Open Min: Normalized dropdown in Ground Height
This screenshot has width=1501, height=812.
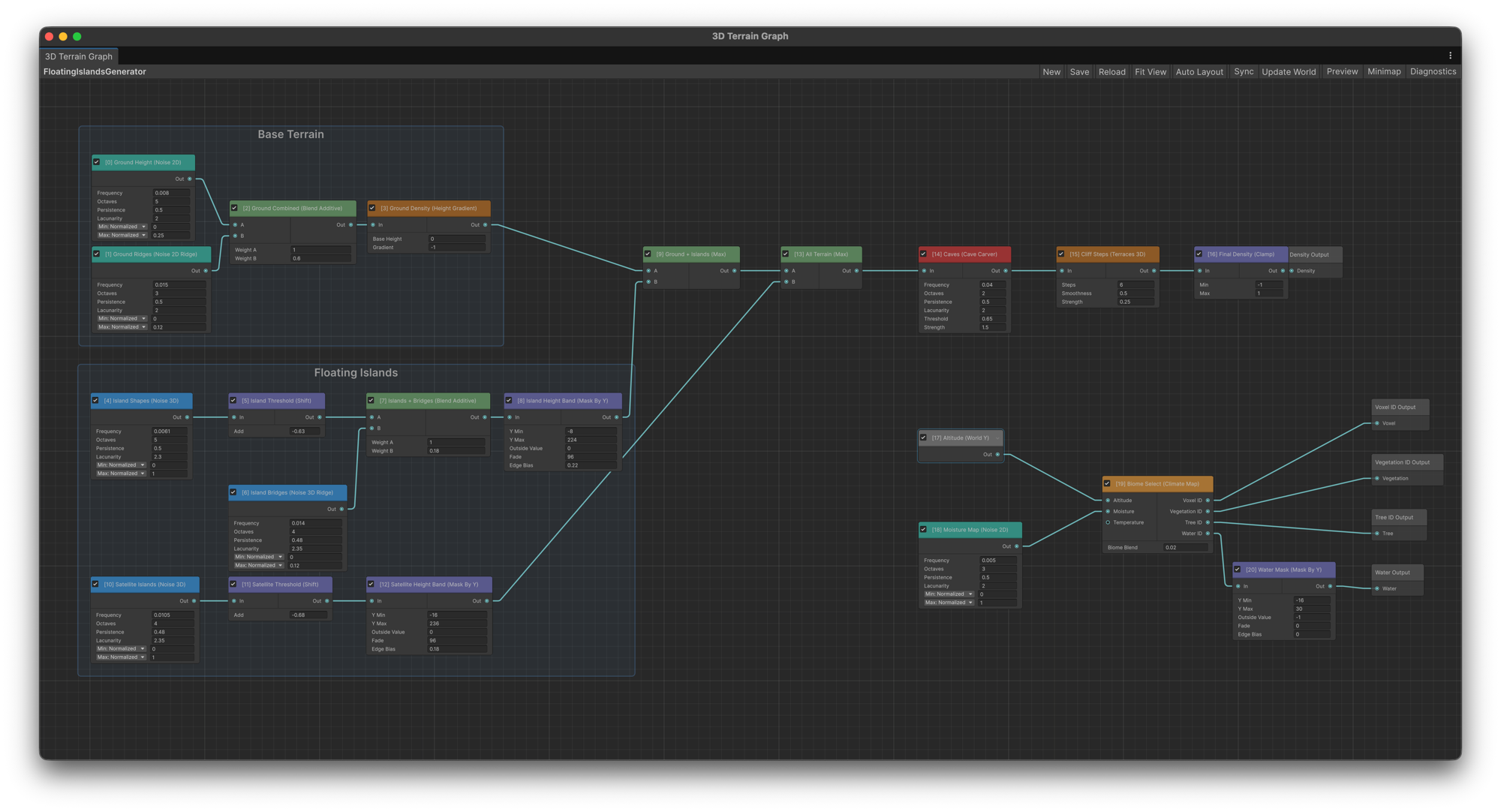(x=121, y=227)
